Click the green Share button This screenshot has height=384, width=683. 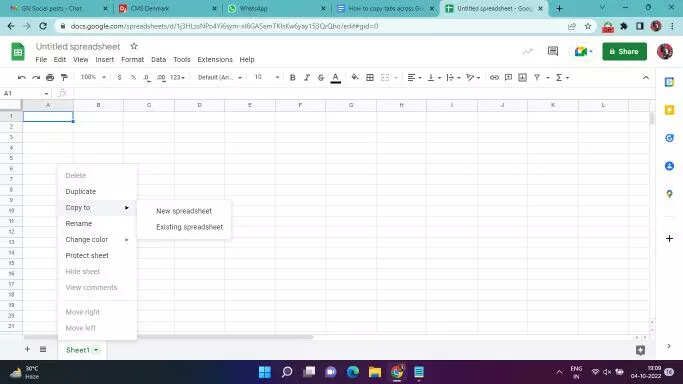pos(624,51)
